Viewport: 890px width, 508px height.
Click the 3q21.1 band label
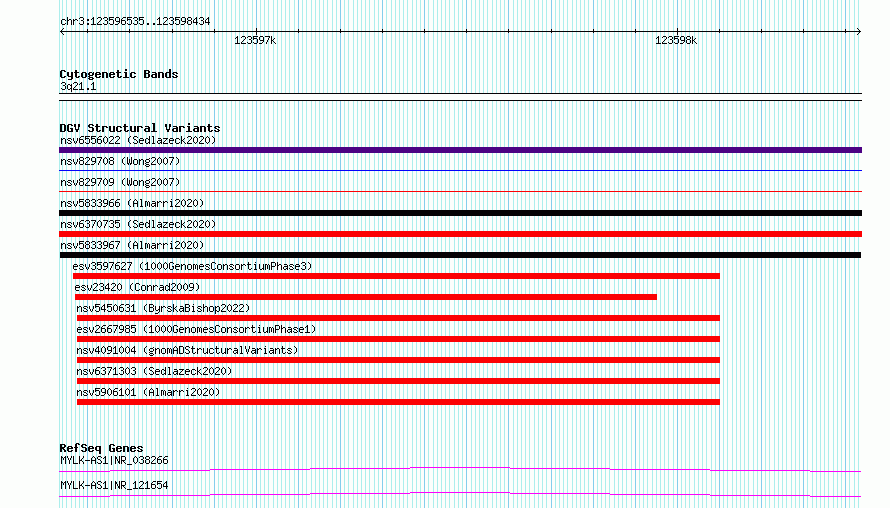click(x=78, y=86)
